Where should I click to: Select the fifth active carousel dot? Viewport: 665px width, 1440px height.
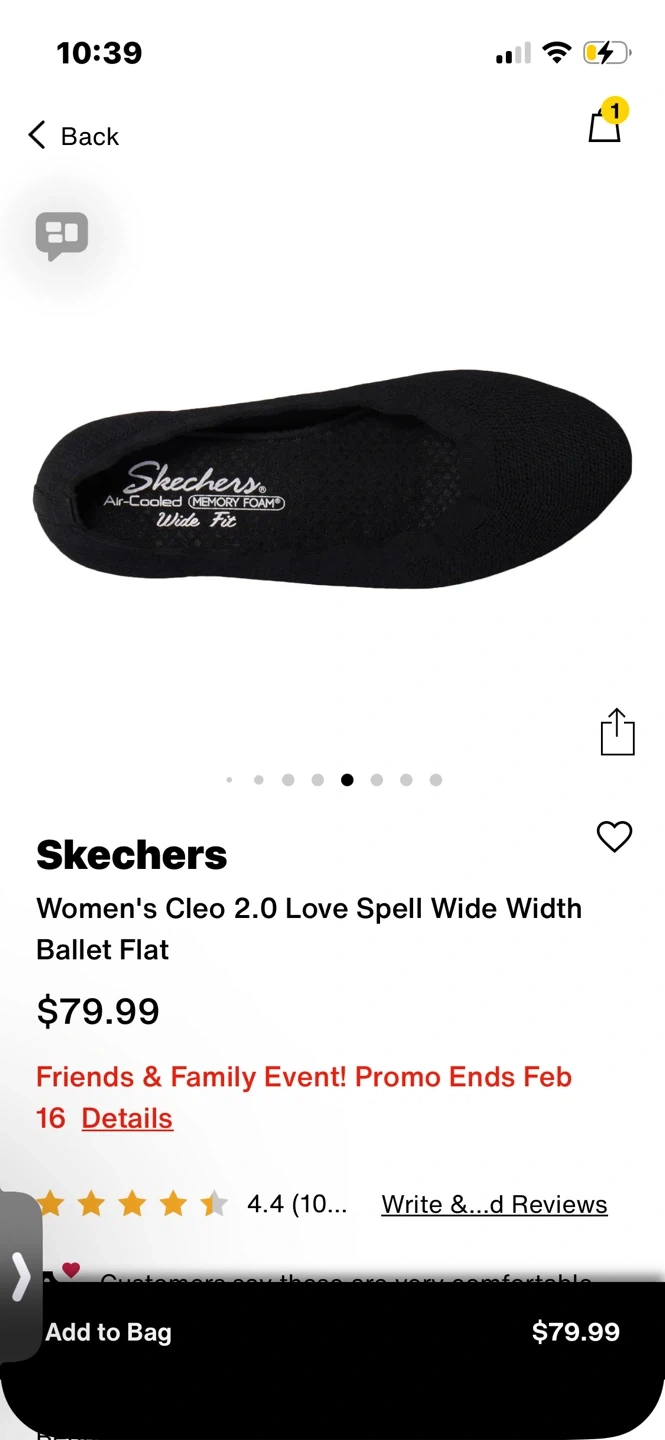click(x=347, y=780)
